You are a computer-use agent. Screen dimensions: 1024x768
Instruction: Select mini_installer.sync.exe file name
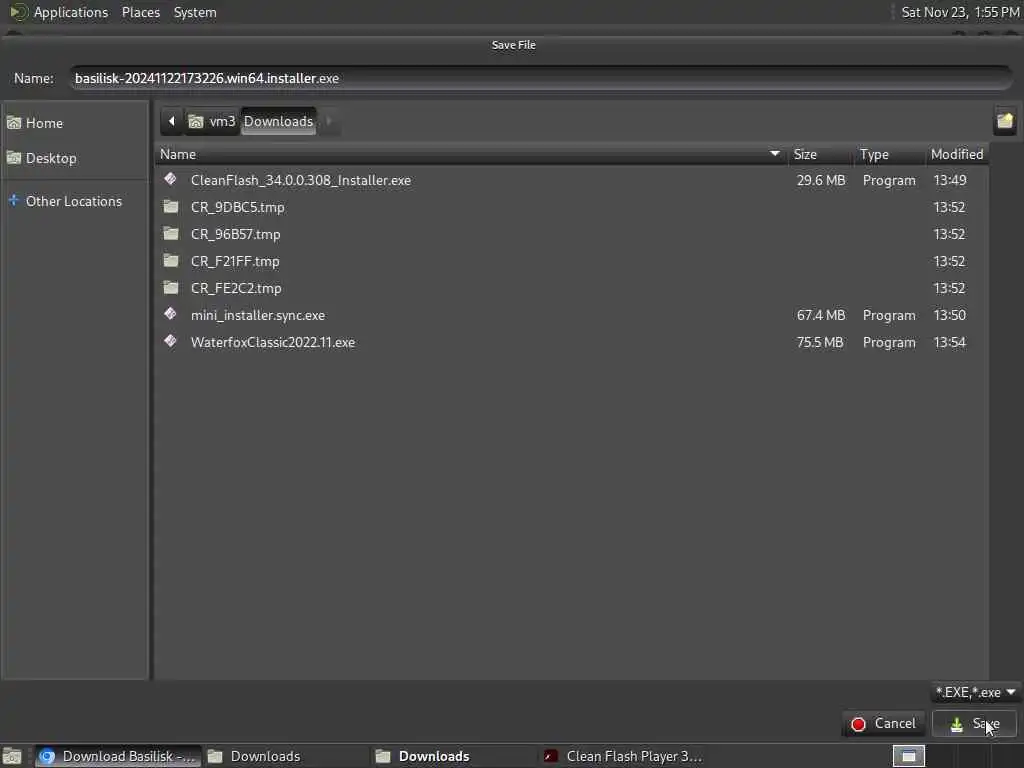tap(257, 315)
